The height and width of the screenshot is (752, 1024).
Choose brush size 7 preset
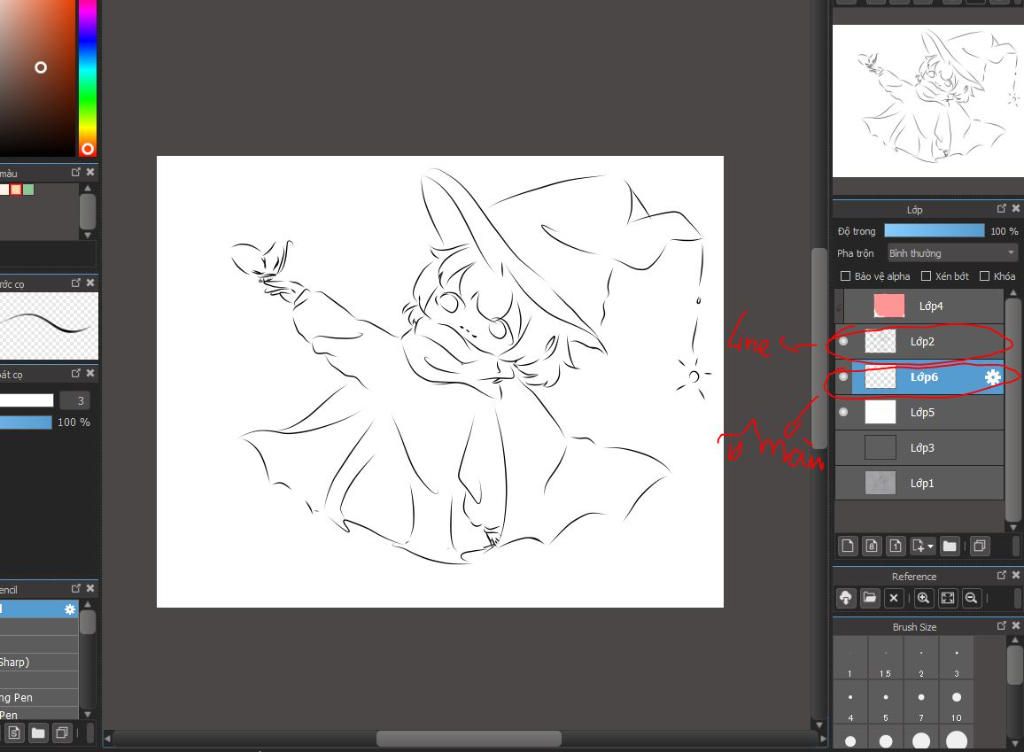(921, 702)
